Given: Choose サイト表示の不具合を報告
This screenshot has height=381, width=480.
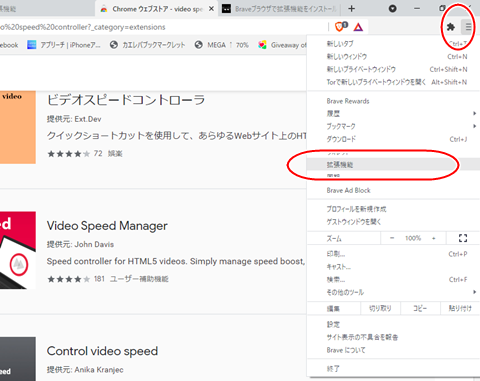Looking at the screenshot, I should click(x=393, y=337).
